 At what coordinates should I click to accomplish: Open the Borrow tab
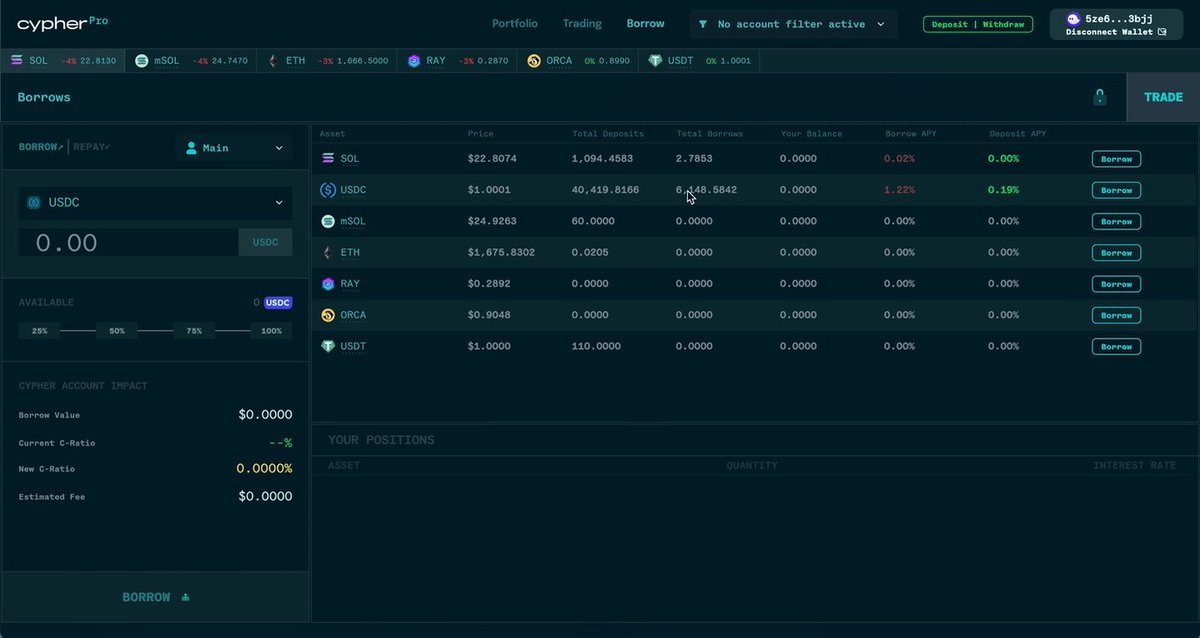pos(646,23)
